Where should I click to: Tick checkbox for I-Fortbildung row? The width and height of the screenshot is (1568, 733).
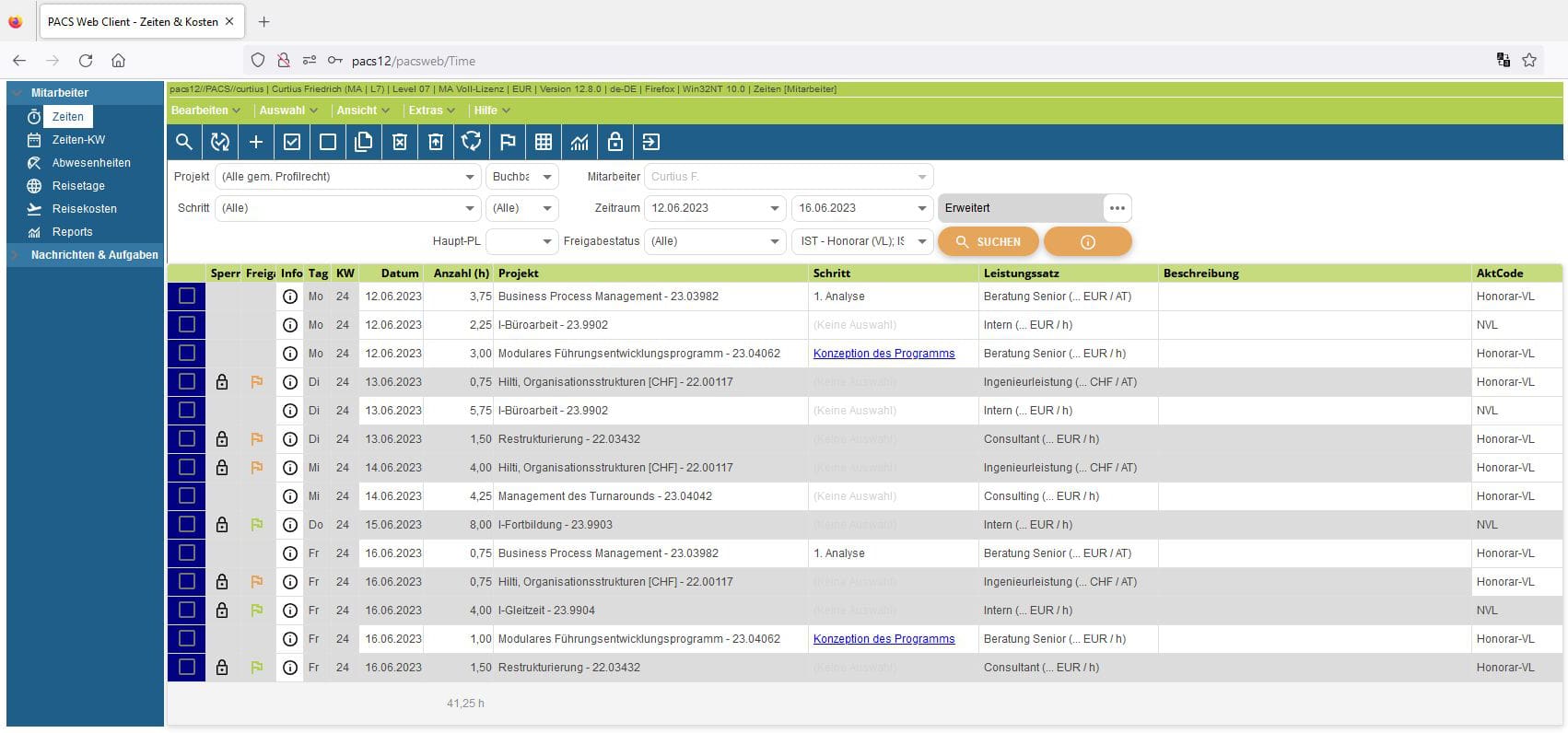pyautogui.click(x=187, y=525)
